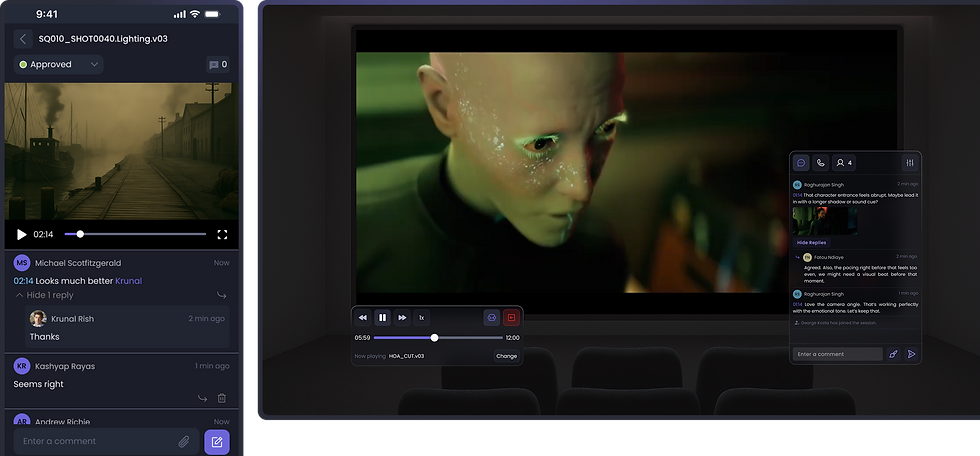Image resolution: width=980 pixels, height=456 pixels.
Task: Show the 4 session participants
Action: pyautogui.click(x=844, y=163)
